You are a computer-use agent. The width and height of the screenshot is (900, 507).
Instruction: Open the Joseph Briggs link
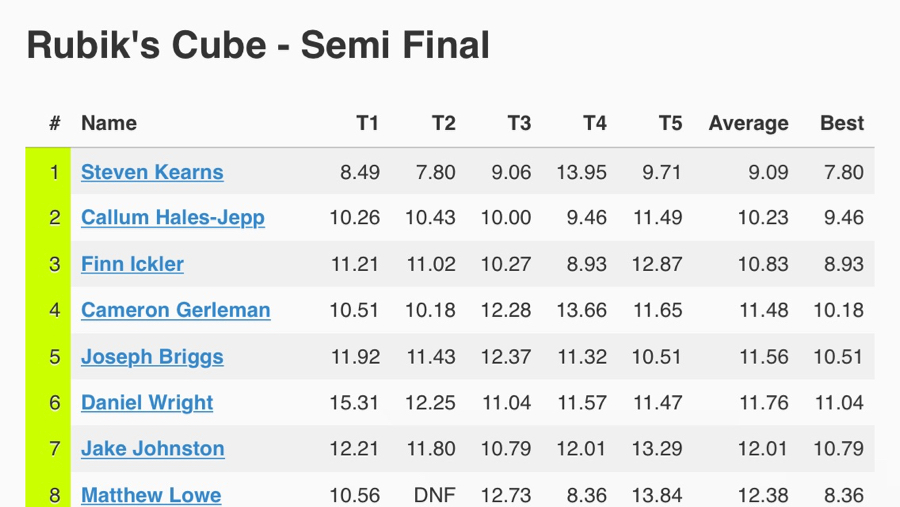point(152,357)
